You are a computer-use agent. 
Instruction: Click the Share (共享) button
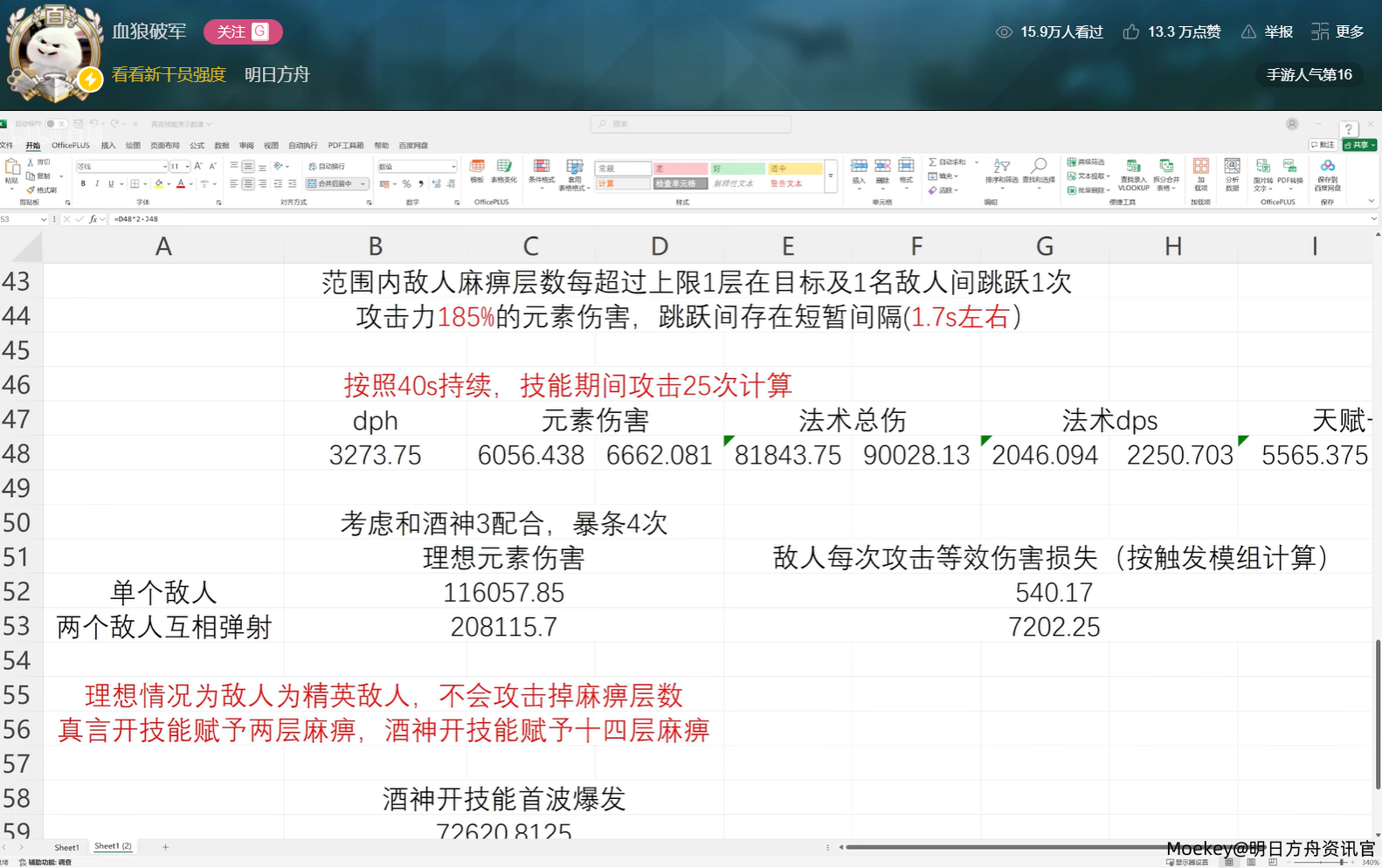coord(1359,145)
